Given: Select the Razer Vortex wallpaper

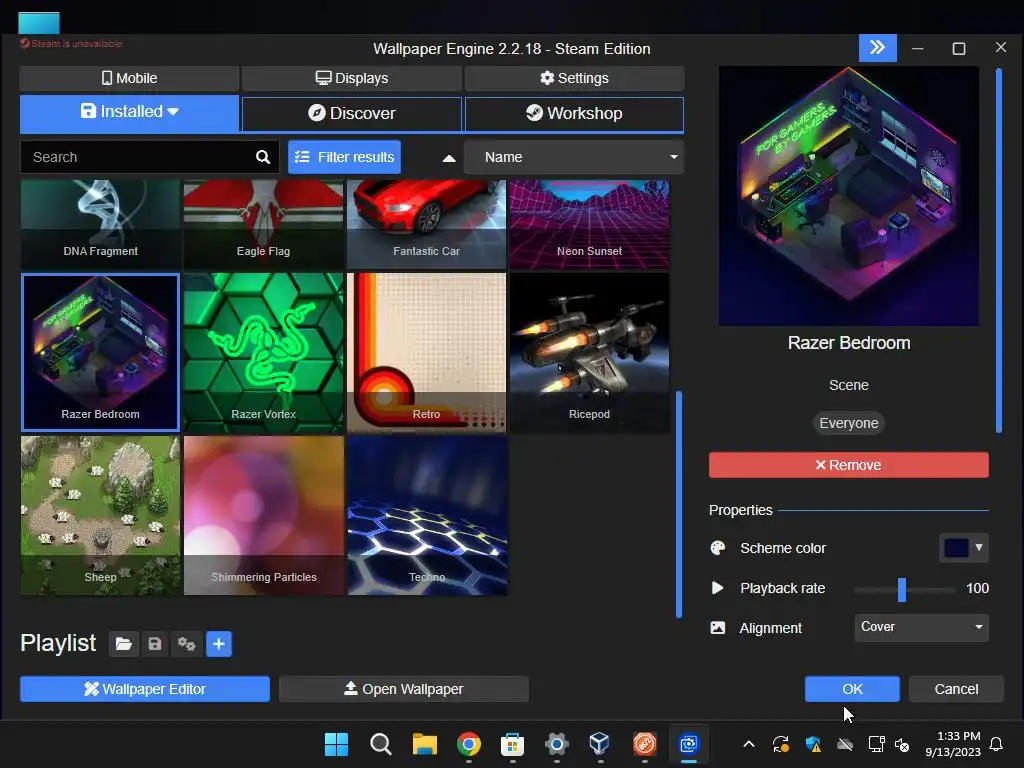Looking at the screenshot, I should pyautogui.click(x=263, y=353).
